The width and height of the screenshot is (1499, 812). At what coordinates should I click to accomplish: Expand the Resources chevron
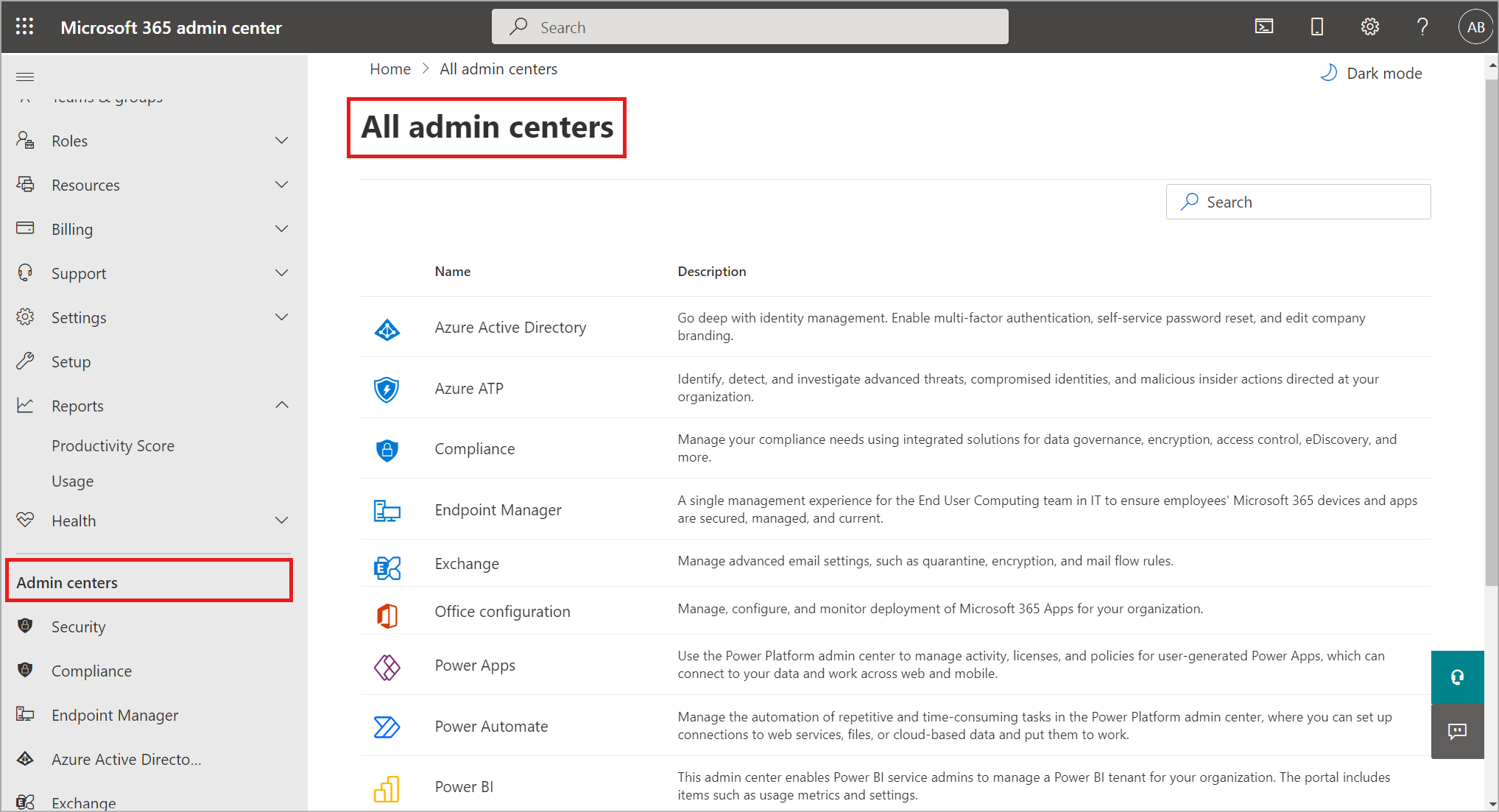coord(281,184)
